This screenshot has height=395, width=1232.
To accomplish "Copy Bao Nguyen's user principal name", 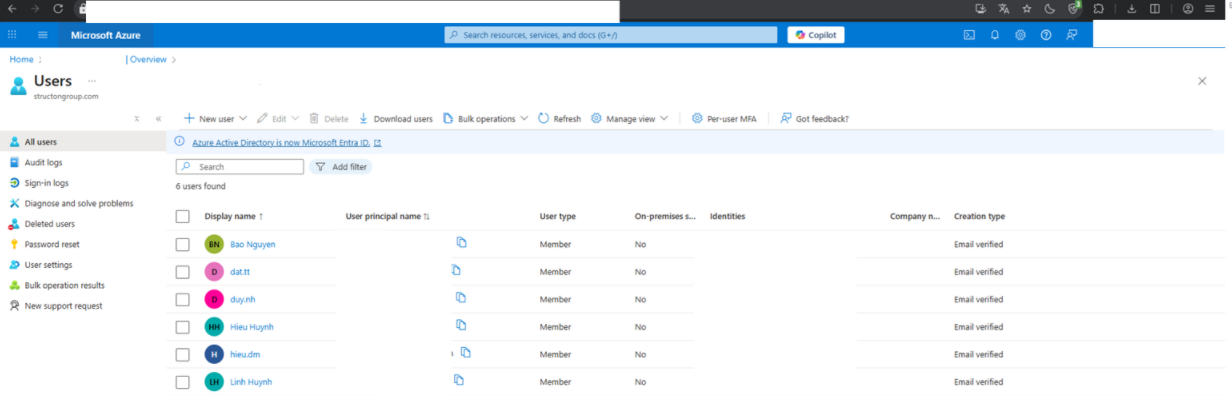I will point(462,243).
